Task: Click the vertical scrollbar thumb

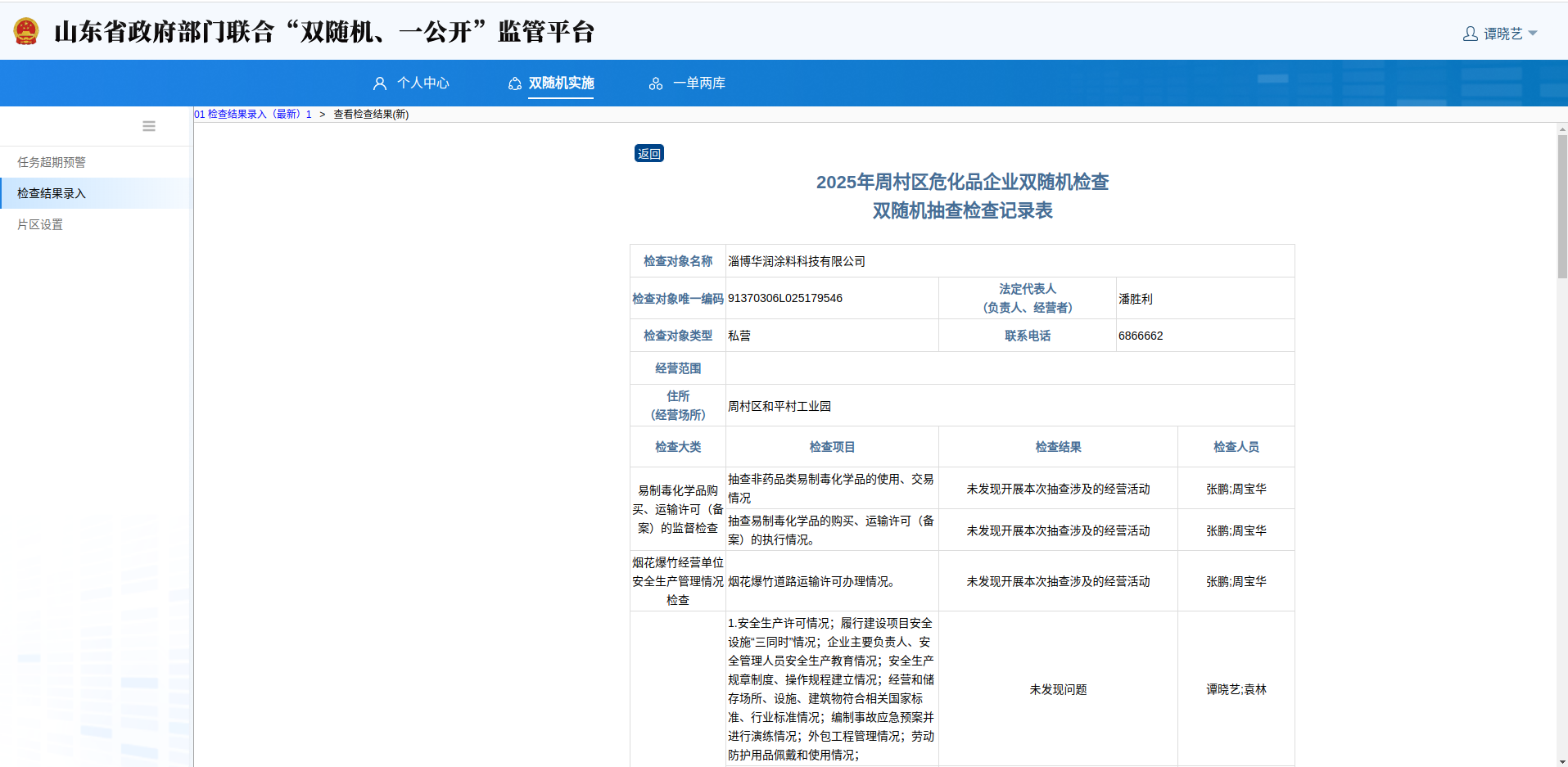Action: click(1562, 206)
